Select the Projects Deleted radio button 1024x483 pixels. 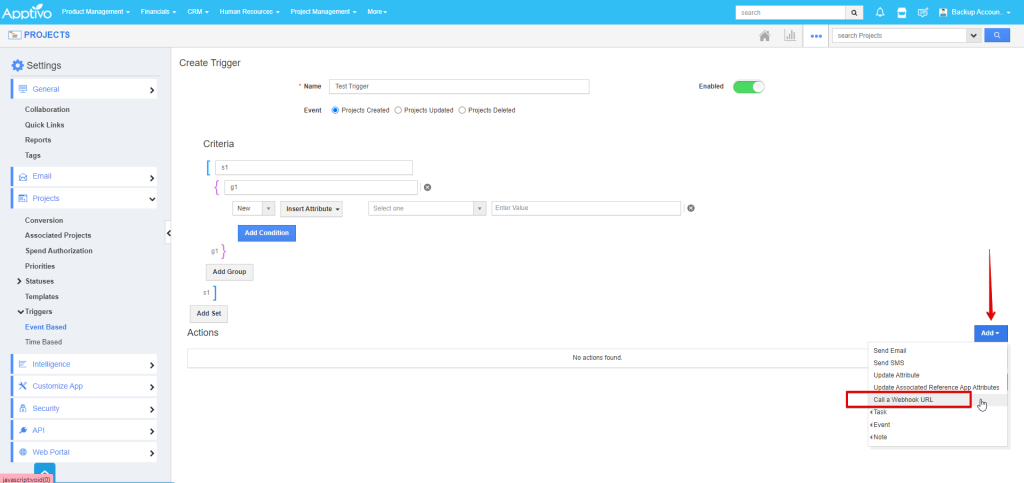tap(462, 110)
